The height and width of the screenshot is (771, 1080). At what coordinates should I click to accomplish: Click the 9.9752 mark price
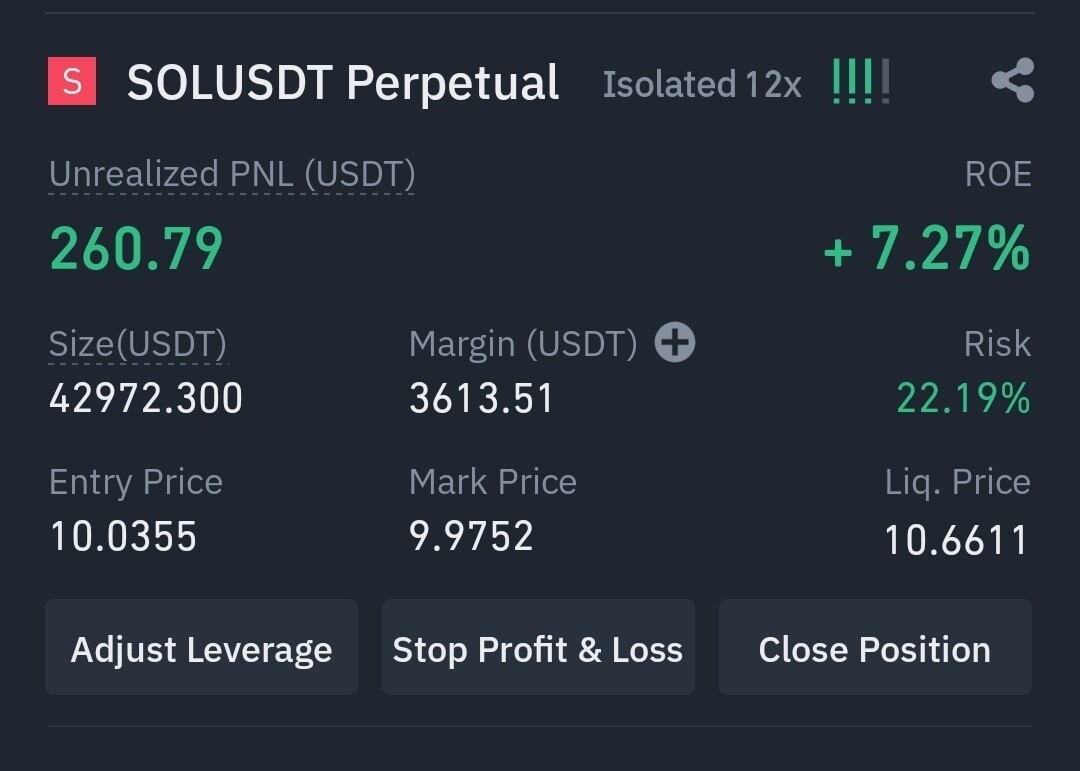[471, 536]
